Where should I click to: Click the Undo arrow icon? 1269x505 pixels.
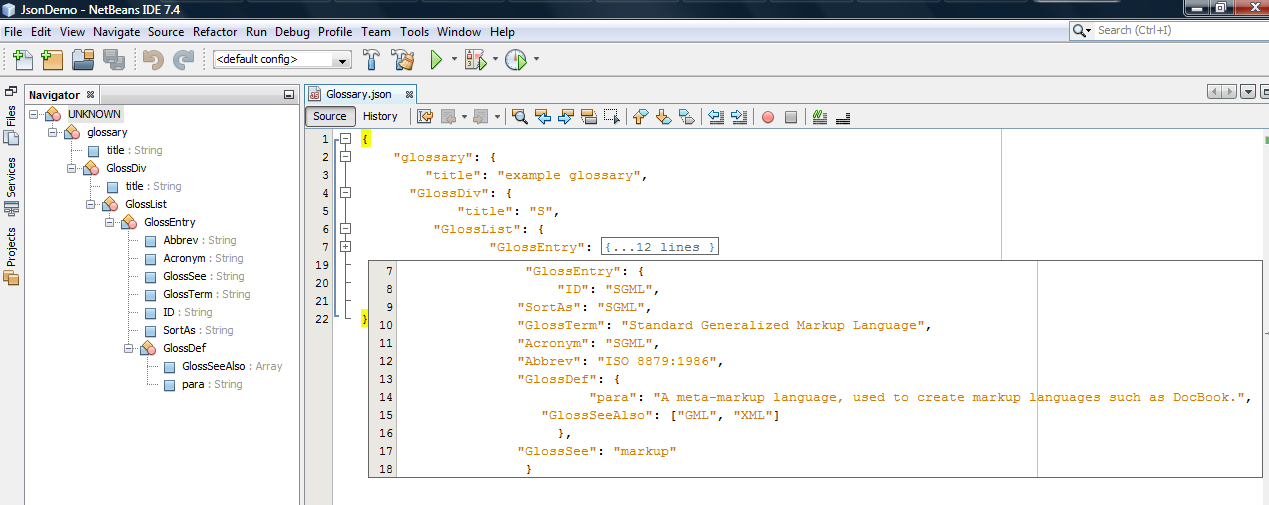coord(153,60)
